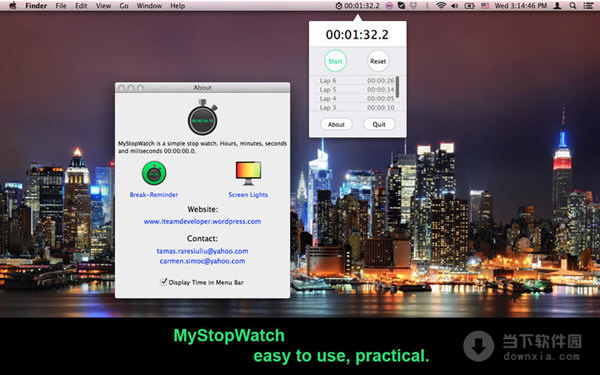Open the user account menu bar icon
600x375 pixels.
(x=558, y=6)
